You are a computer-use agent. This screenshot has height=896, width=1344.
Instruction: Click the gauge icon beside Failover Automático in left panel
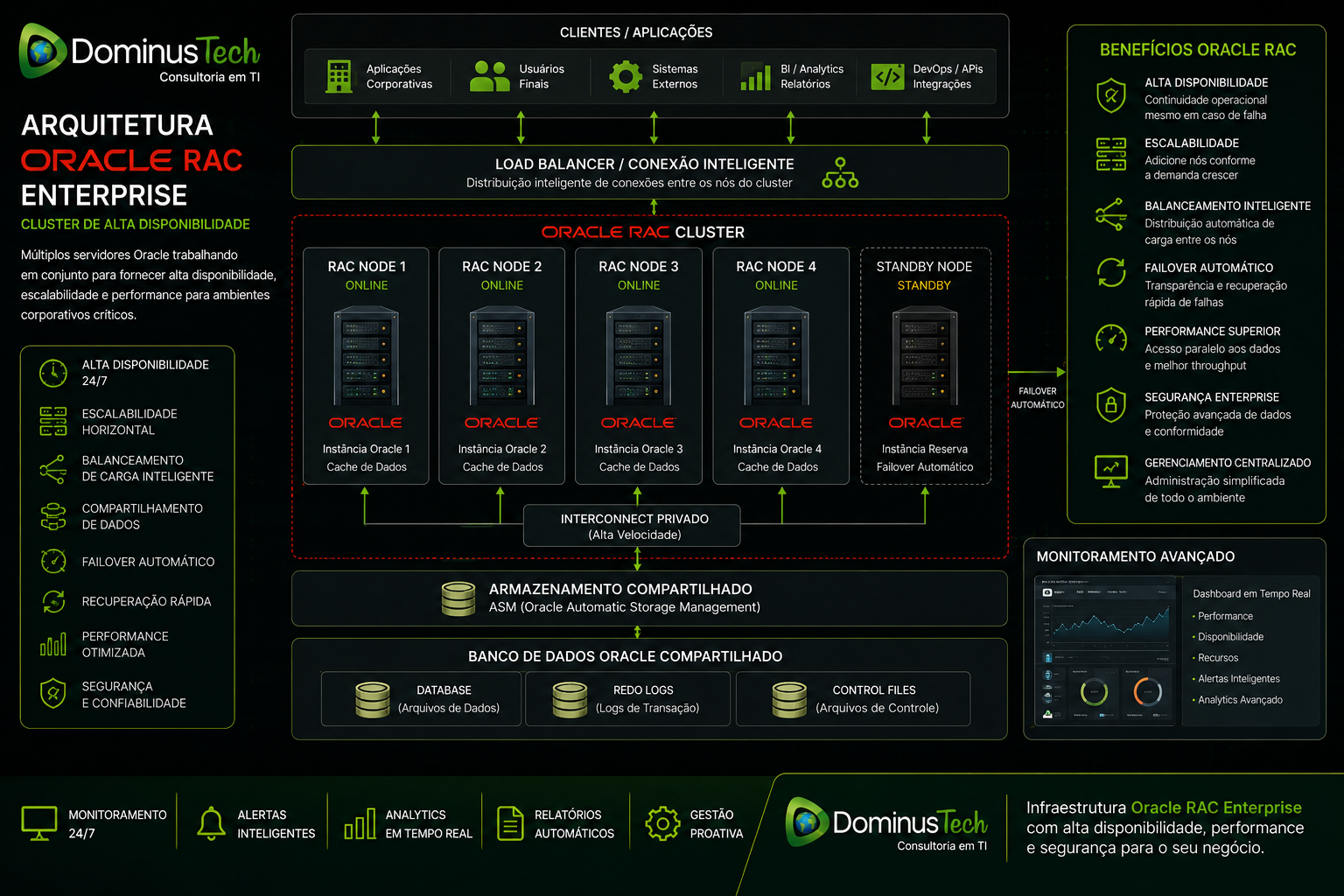(x=53, y=561)
